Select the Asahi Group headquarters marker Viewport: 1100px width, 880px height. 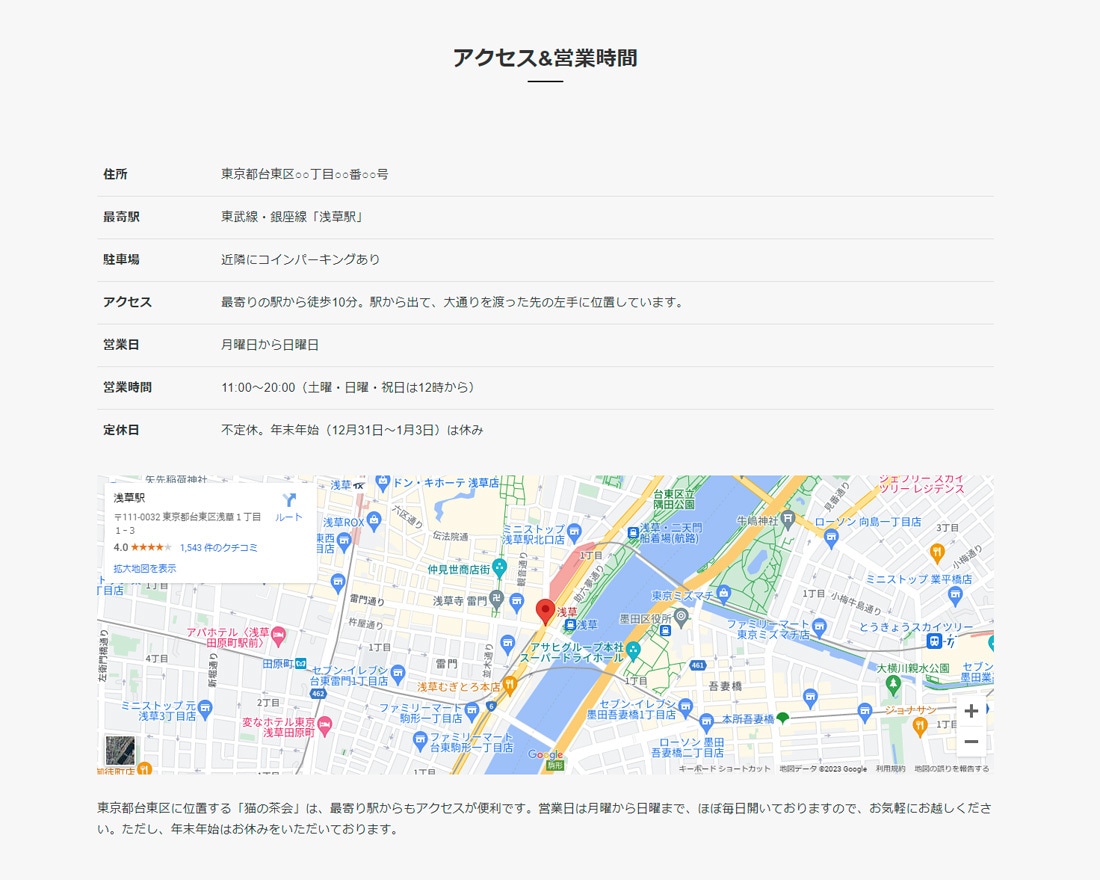tap(633, 651)
